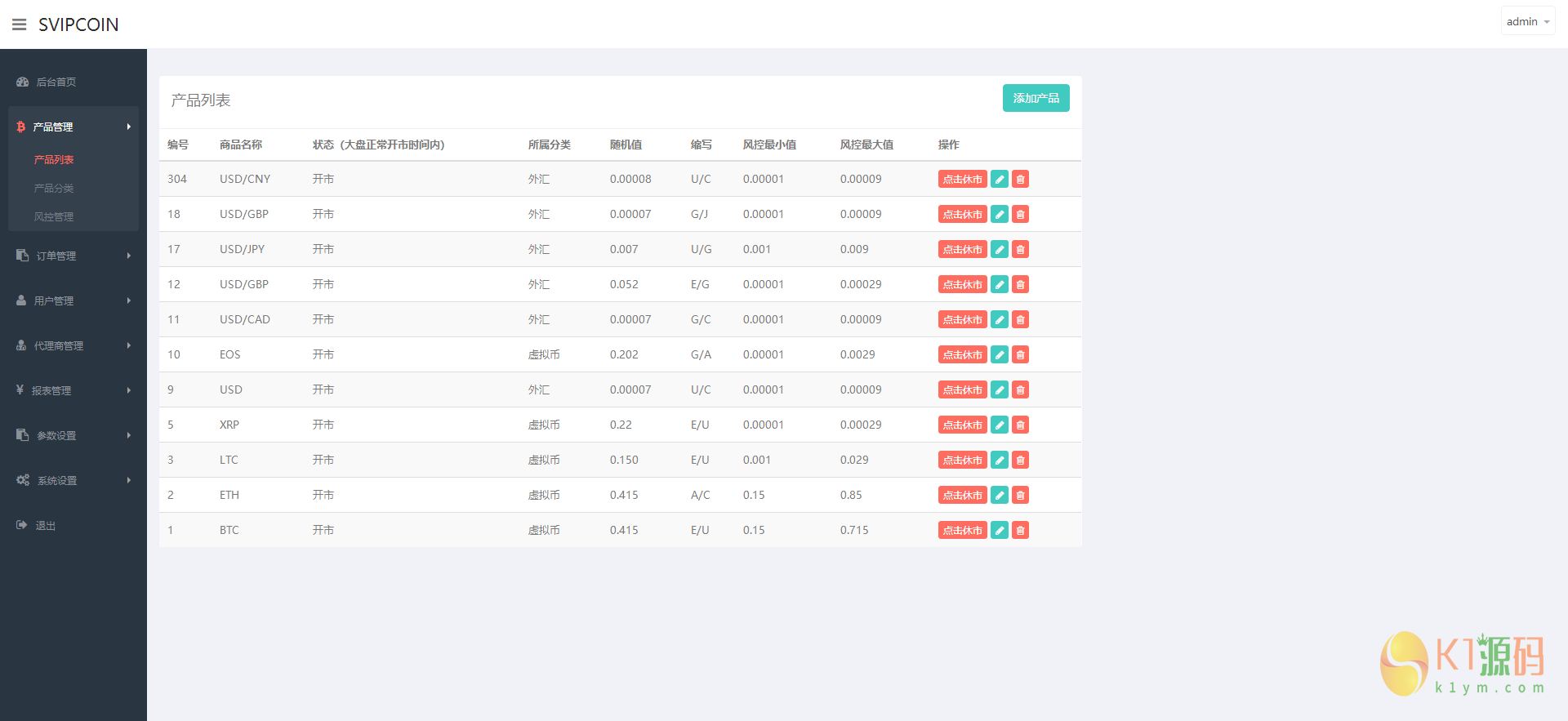Toggle market close for product number 9
Image resolution: width=1568 pixels, height=721 pixels.
962,390
